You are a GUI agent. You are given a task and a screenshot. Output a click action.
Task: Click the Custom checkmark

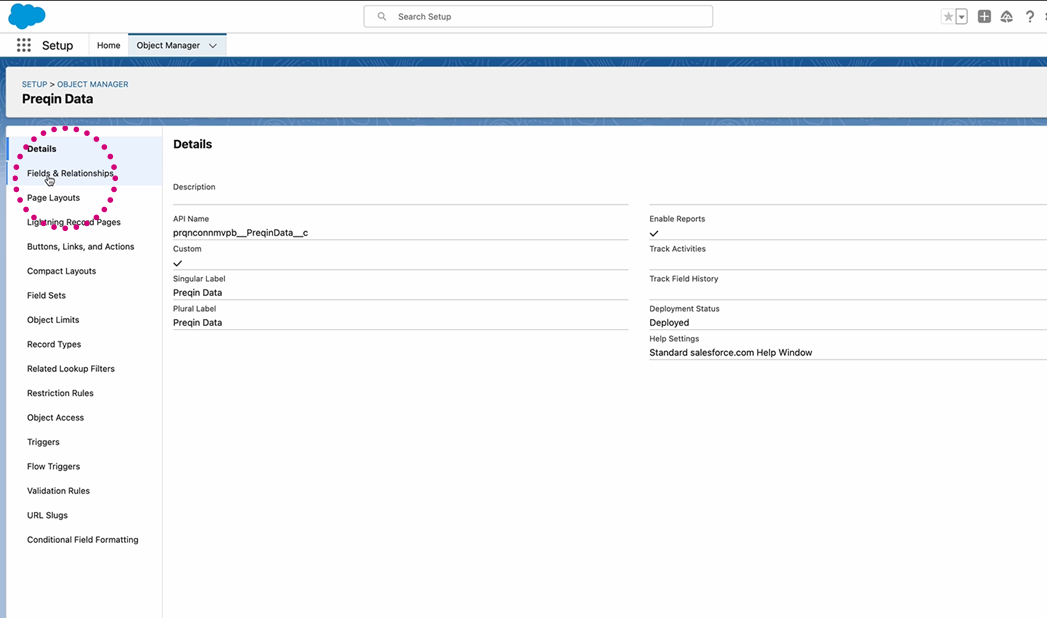coord(178,264)
